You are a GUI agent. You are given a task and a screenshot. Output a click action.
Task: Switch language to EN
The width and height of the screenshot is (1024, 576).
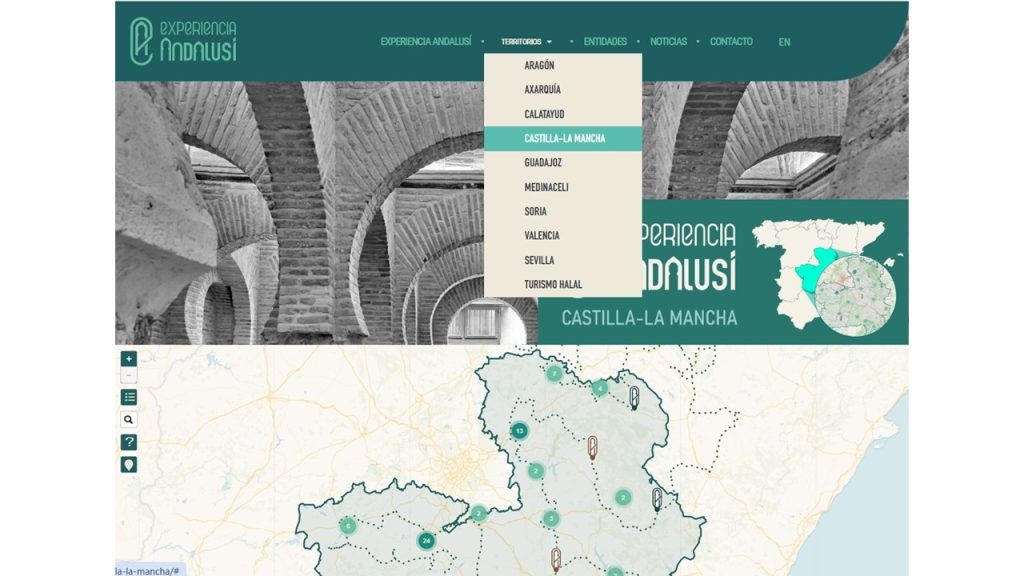pos(784,42)
